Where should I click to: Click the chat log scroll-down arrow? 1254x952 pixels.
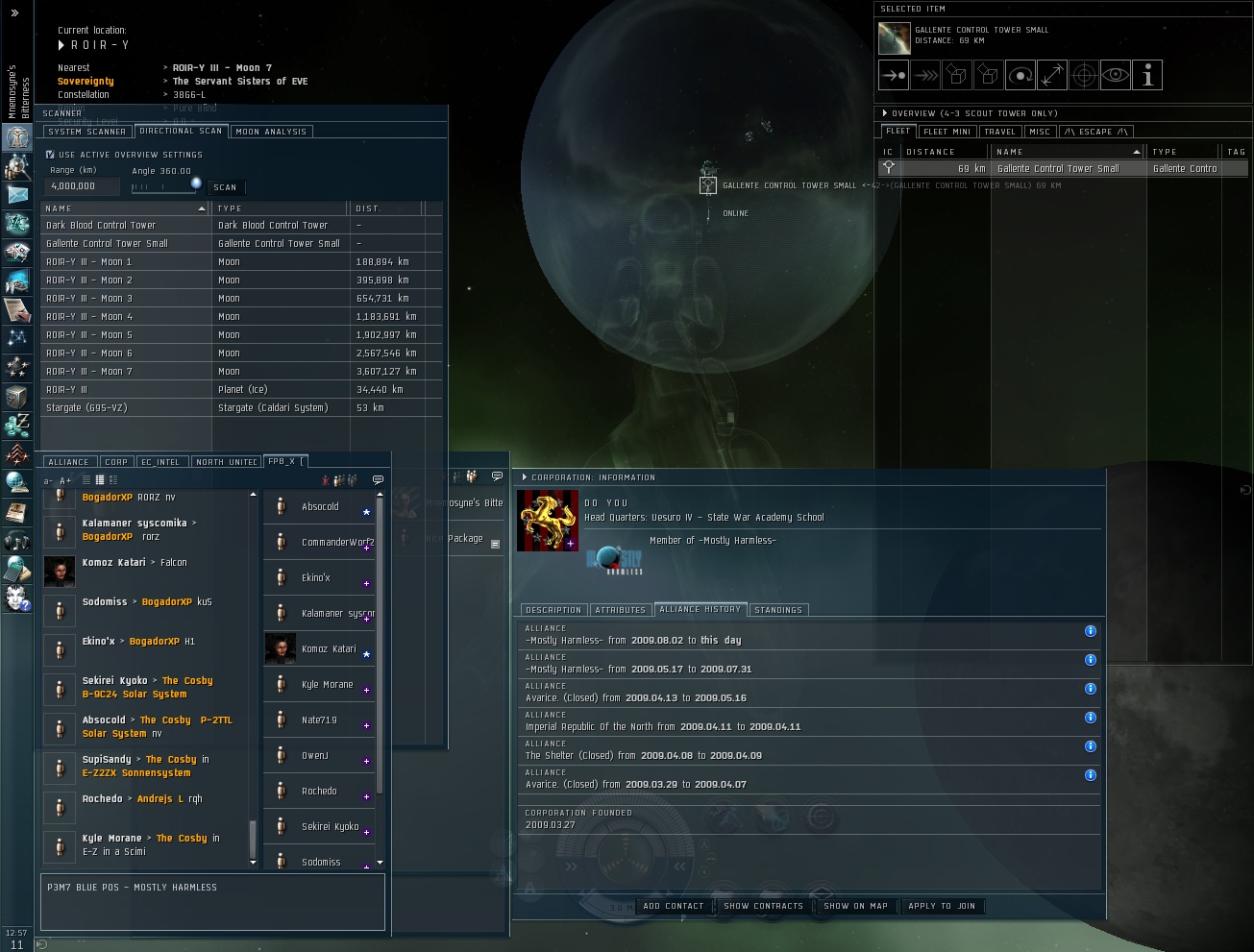pos(254,862)
